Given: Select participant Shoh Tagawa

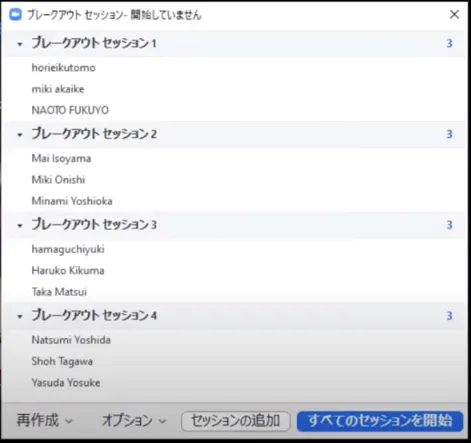Looking at the screenshot, I should [x=62, y=361].
